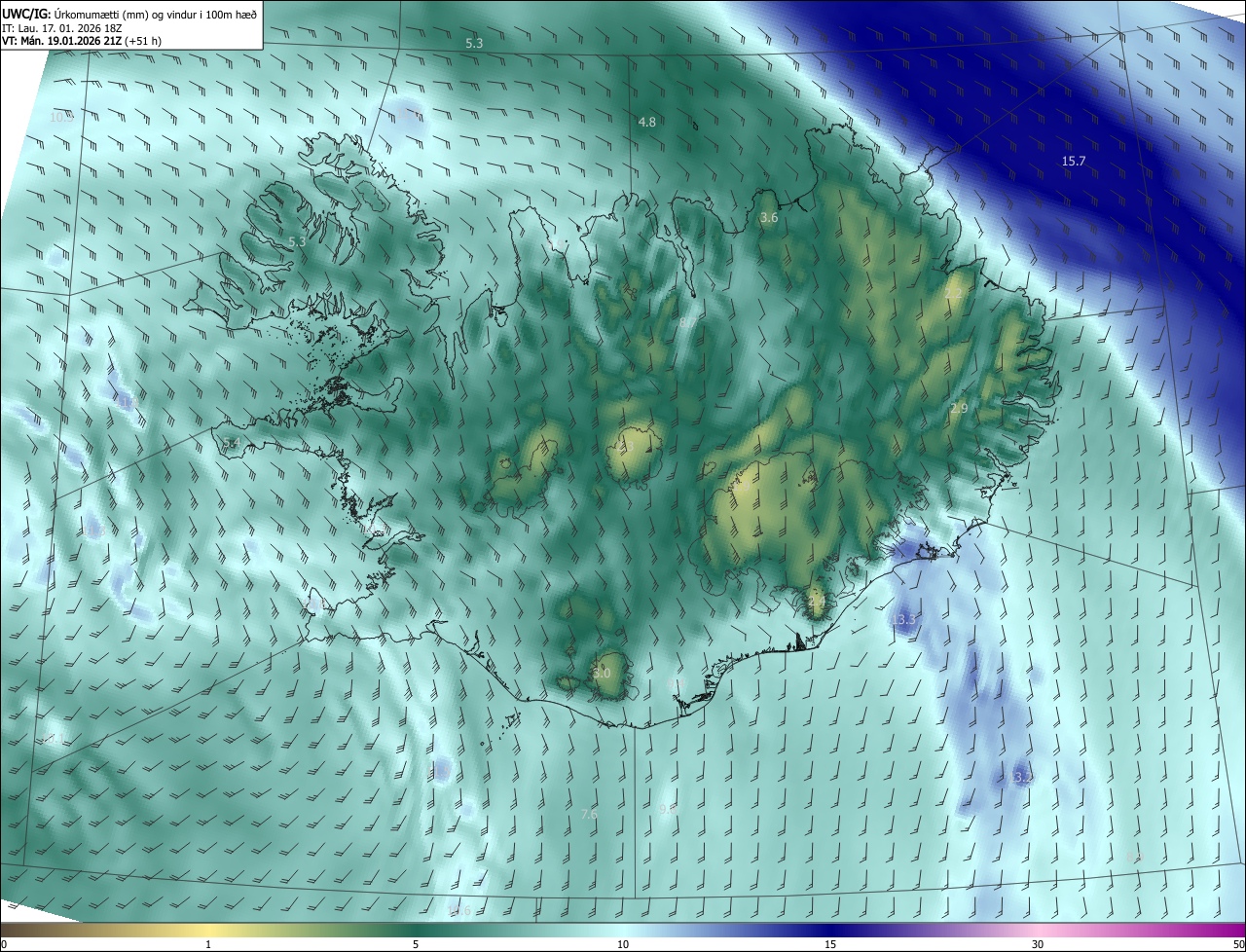Click the '30' tick on the color scale
Viewport: 1246px width, 952px height.
point(1038,945)
